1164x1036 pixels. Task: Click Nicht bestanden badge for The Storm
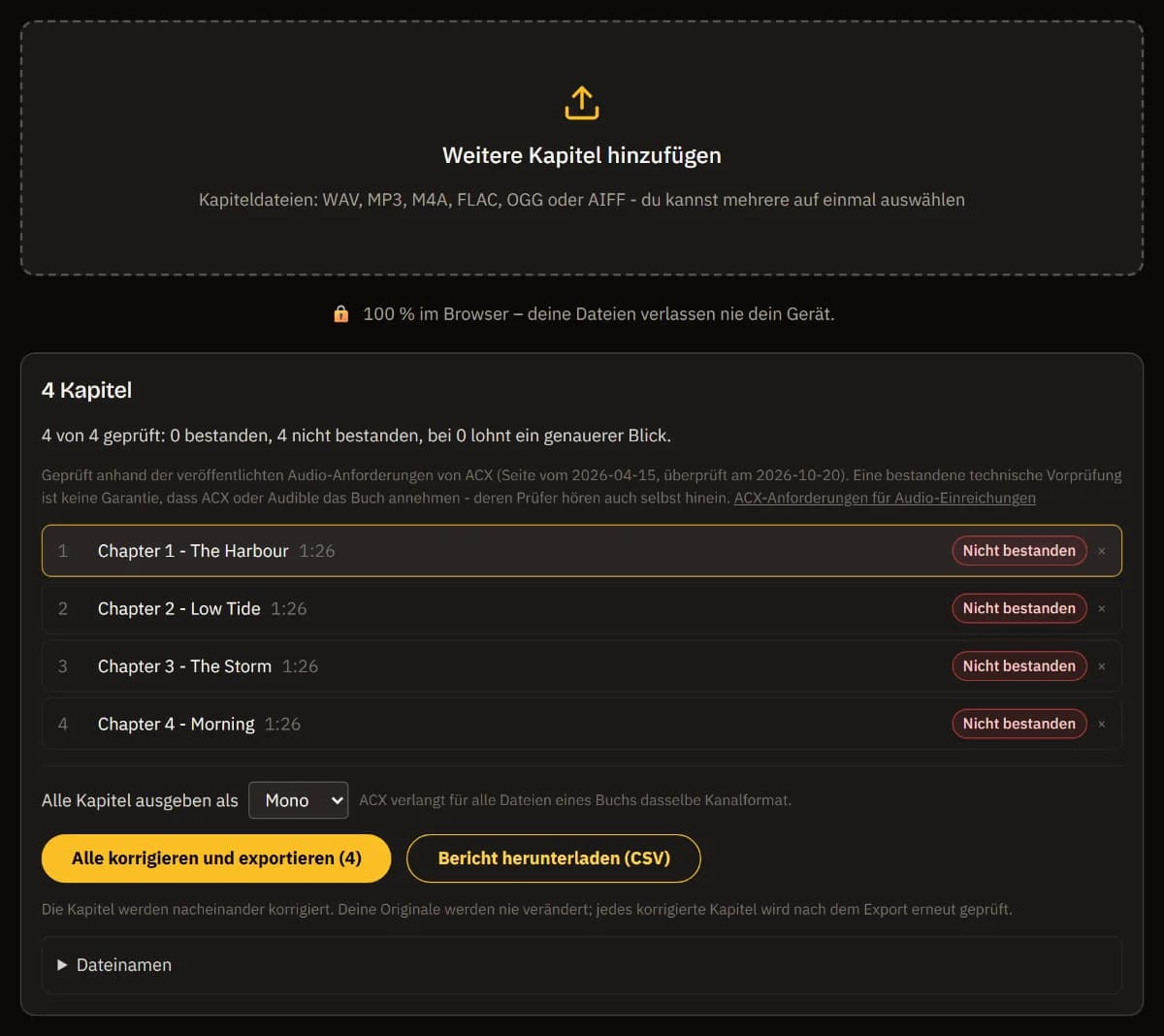[1019, 666]
